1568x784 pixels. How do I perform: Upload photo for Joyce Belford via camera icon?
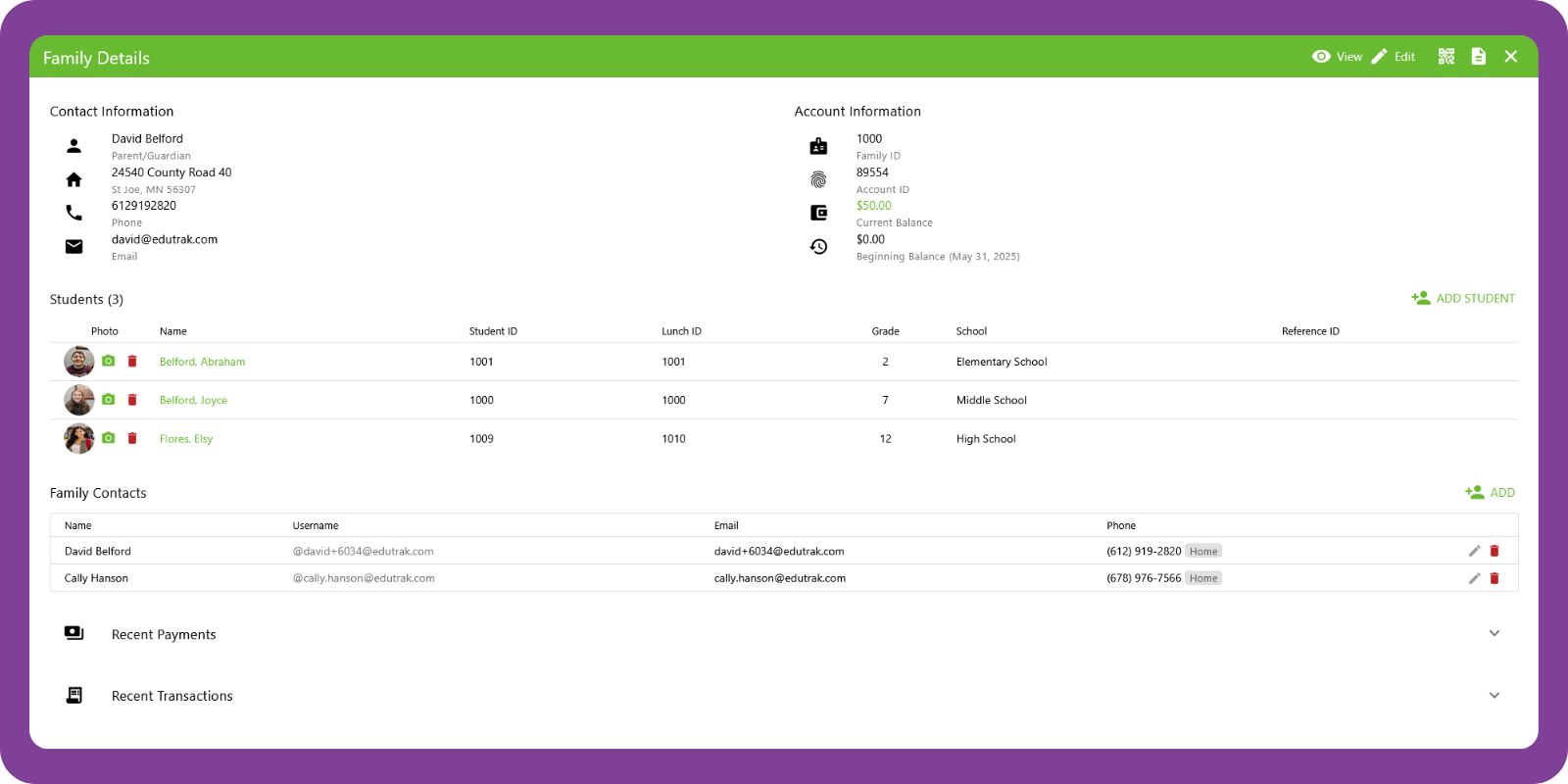click(x=109, y=399)
